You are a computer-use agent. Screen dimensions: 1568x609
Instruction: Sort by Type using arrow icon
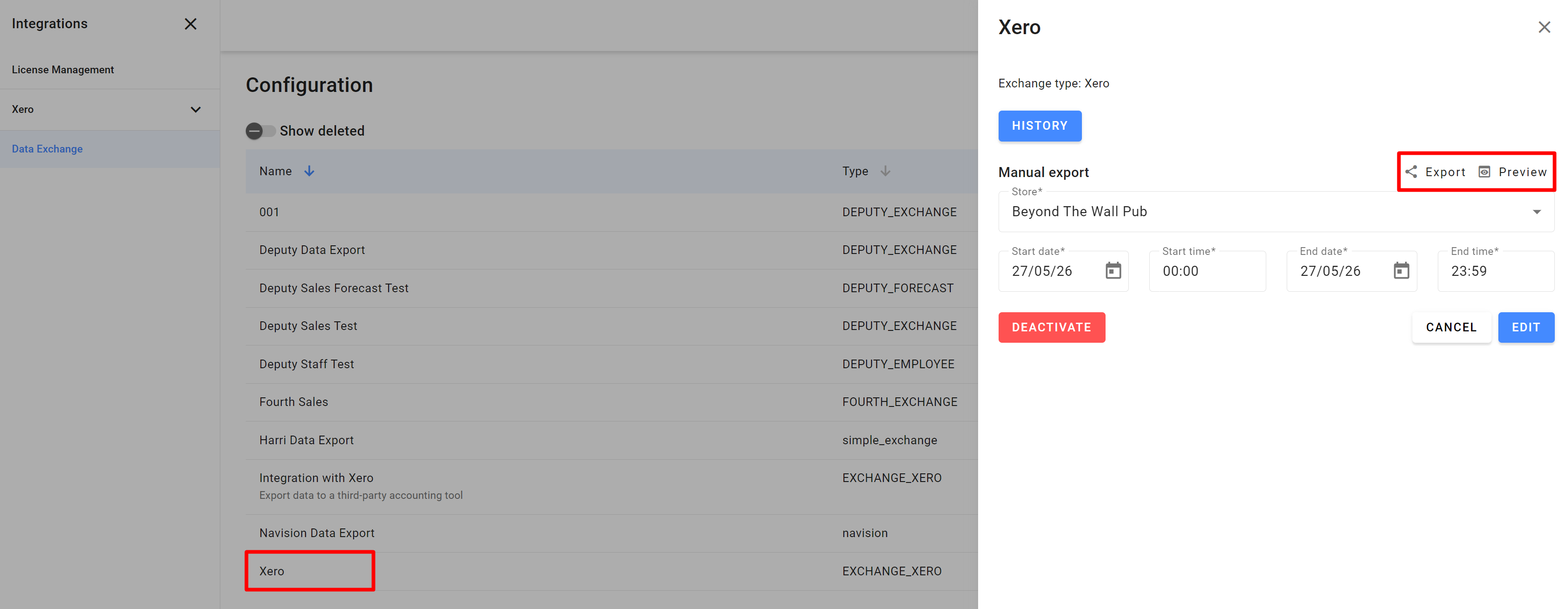[x=885, y=171]
